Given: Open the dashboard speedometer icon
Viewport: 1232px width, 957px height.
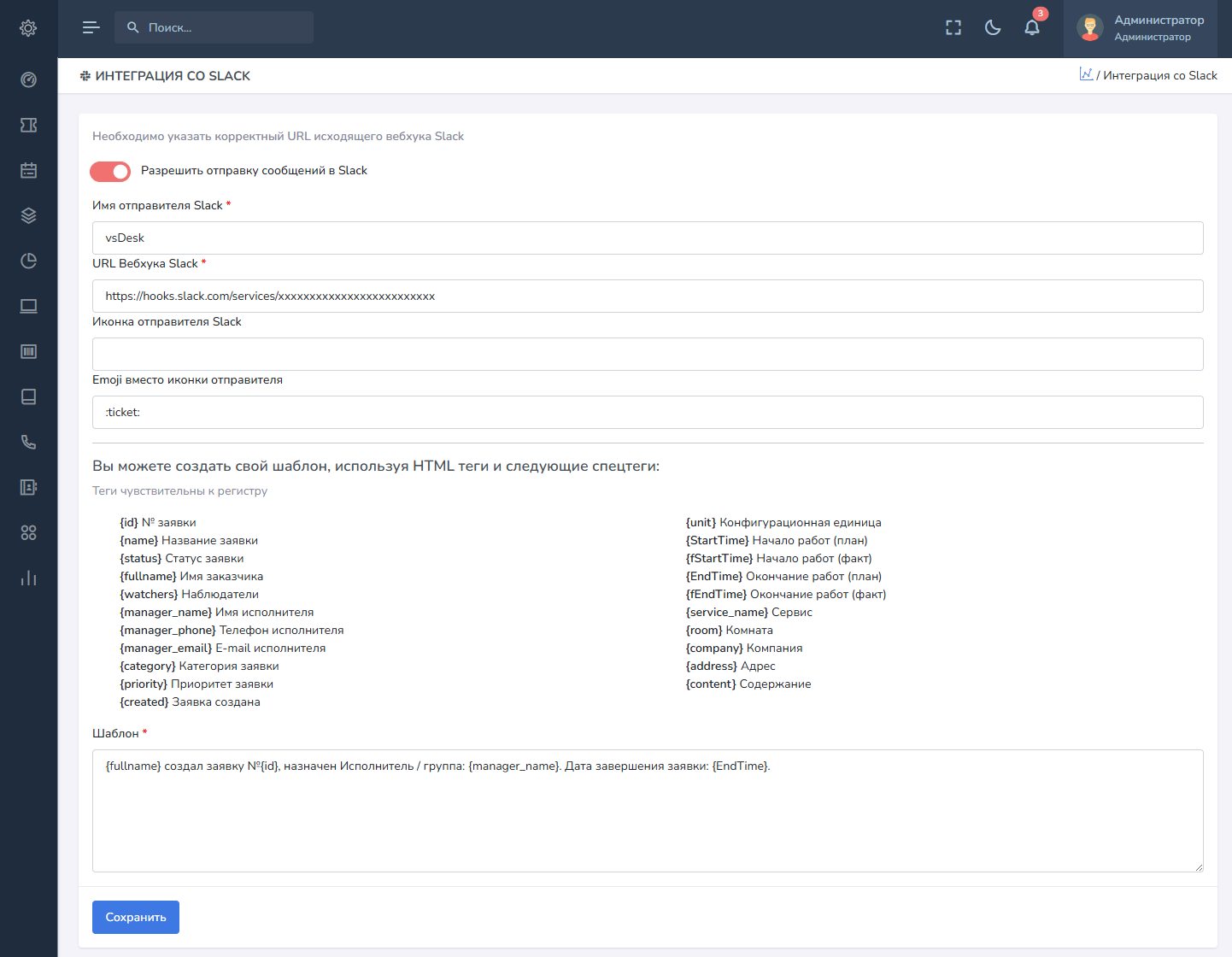Looking at the screenshot, I should (28, 79).
